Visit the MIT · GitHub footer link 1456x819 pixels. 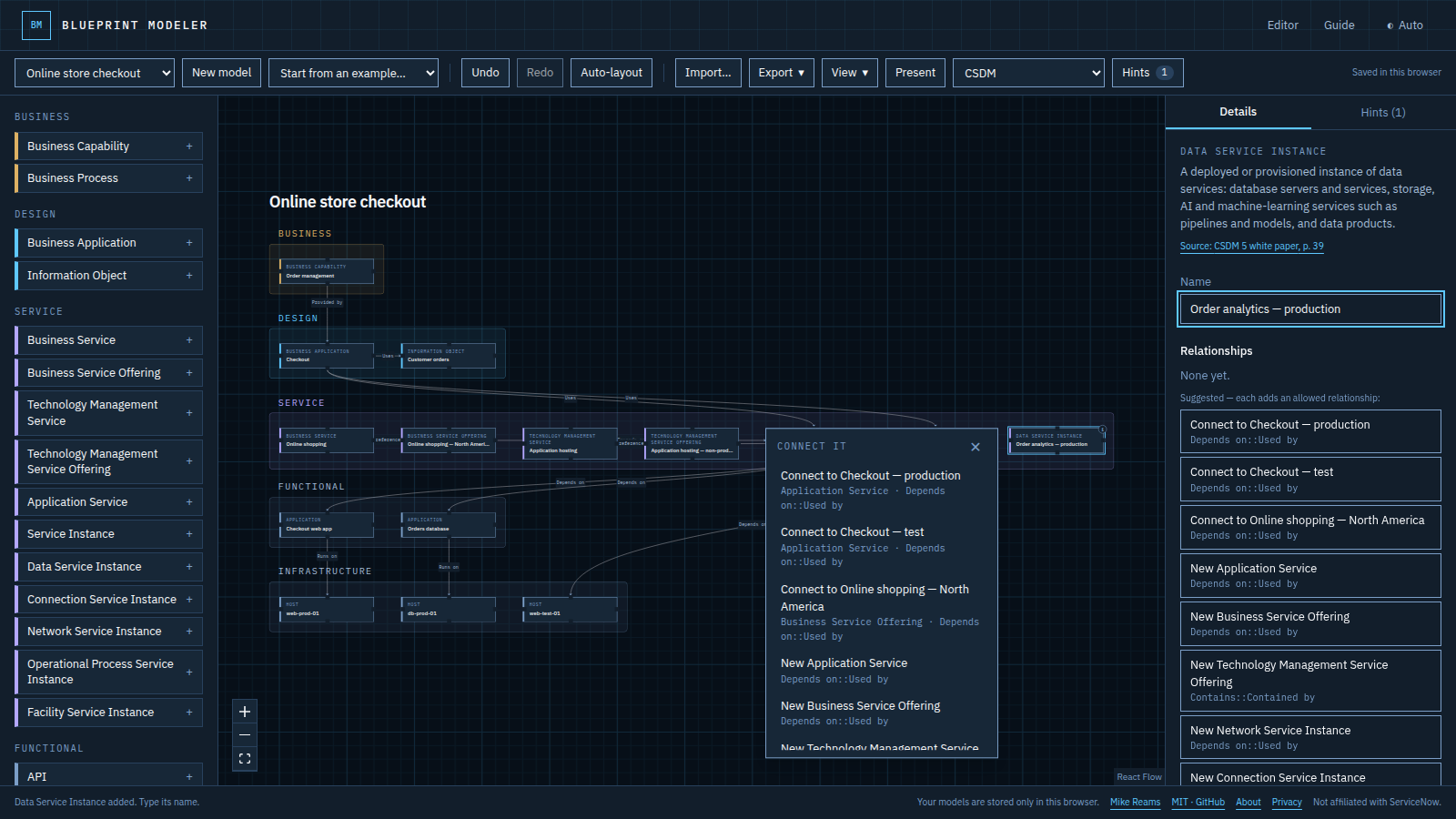[1198, 803]
